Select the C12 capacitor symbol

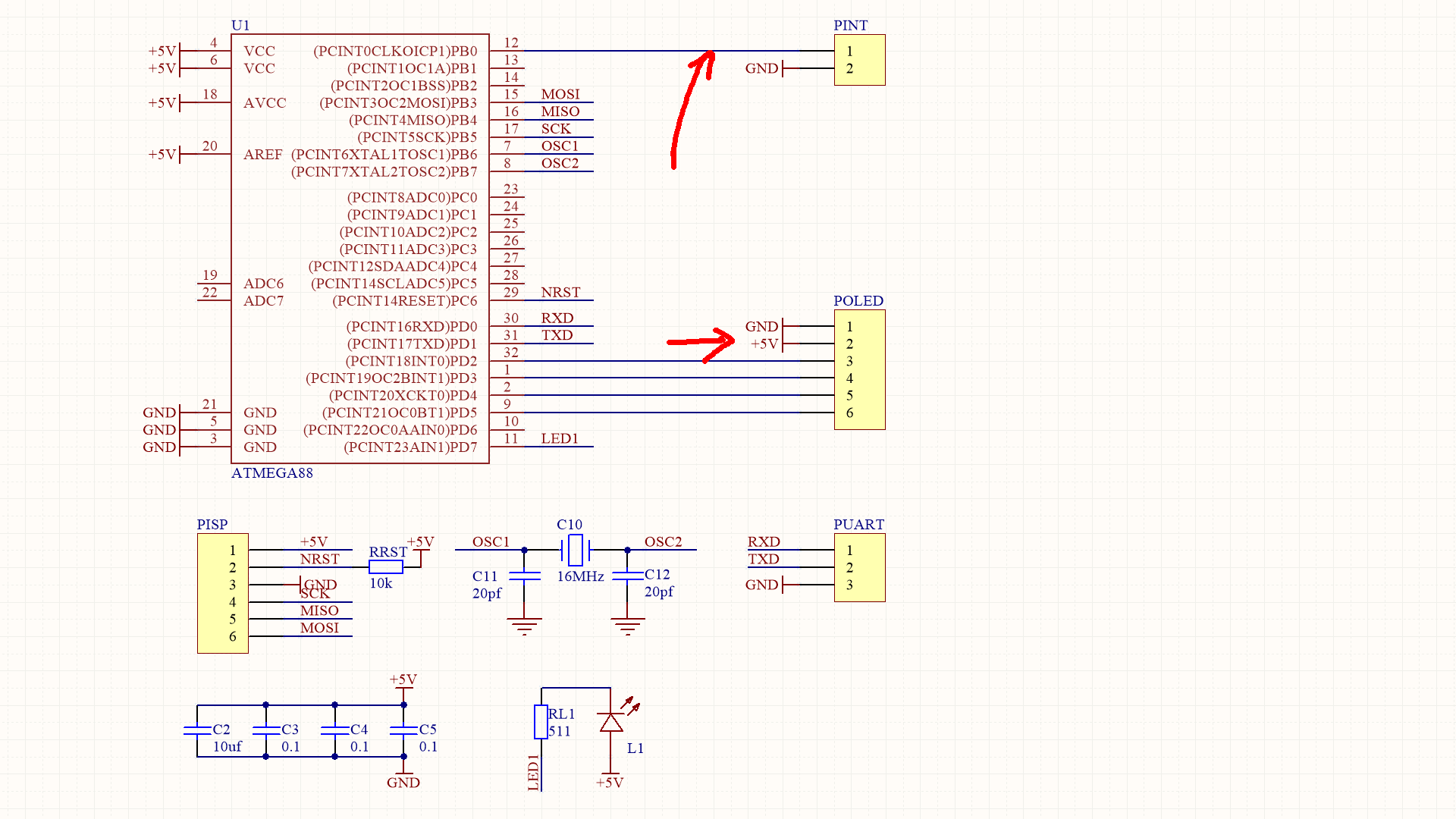627,576
